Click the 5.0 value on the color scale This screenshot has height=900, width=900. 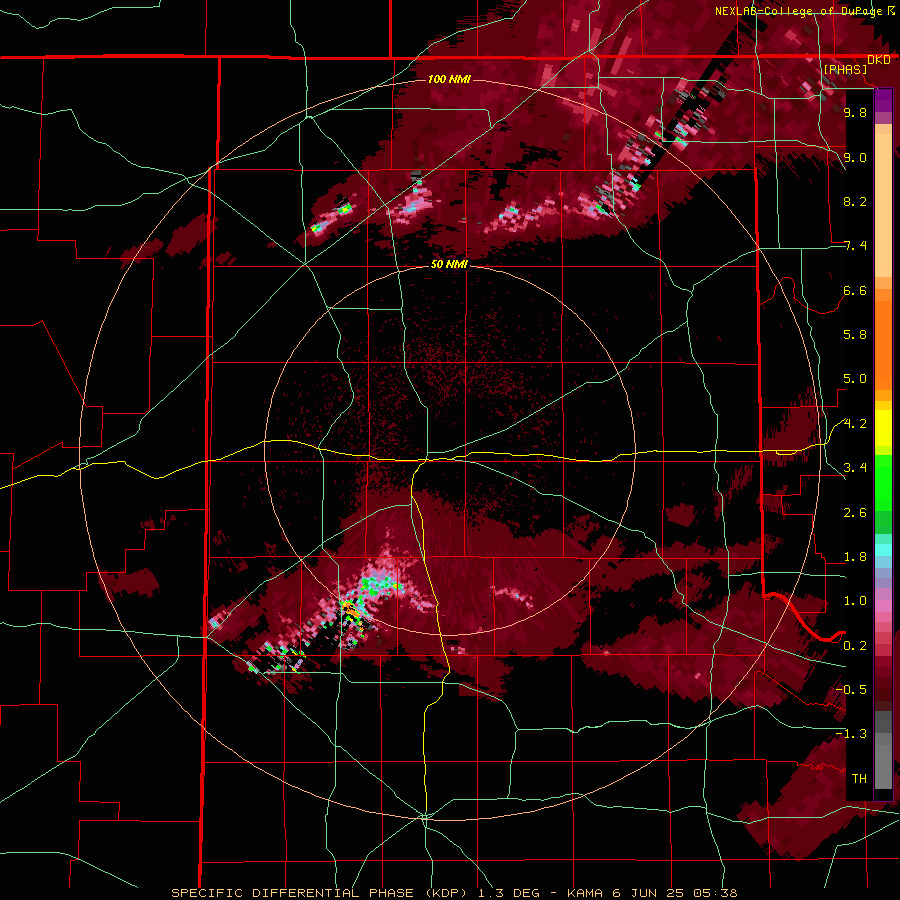pyautogui.click(x=855, y=379)
